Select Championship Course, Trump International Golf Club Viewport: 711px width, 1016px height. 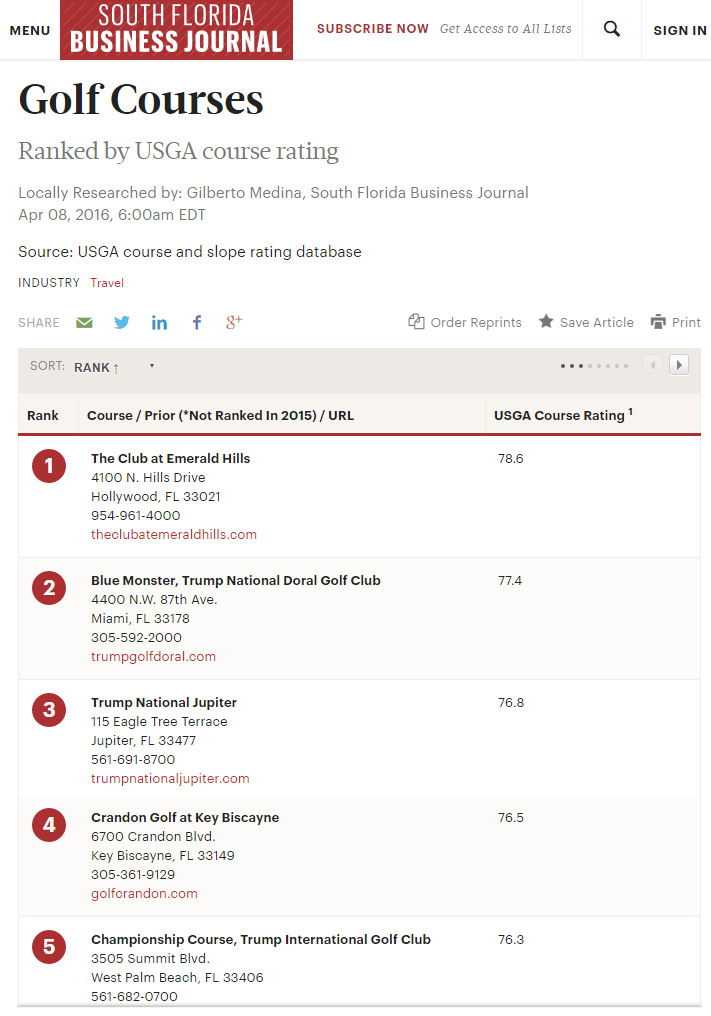[261, 939]
